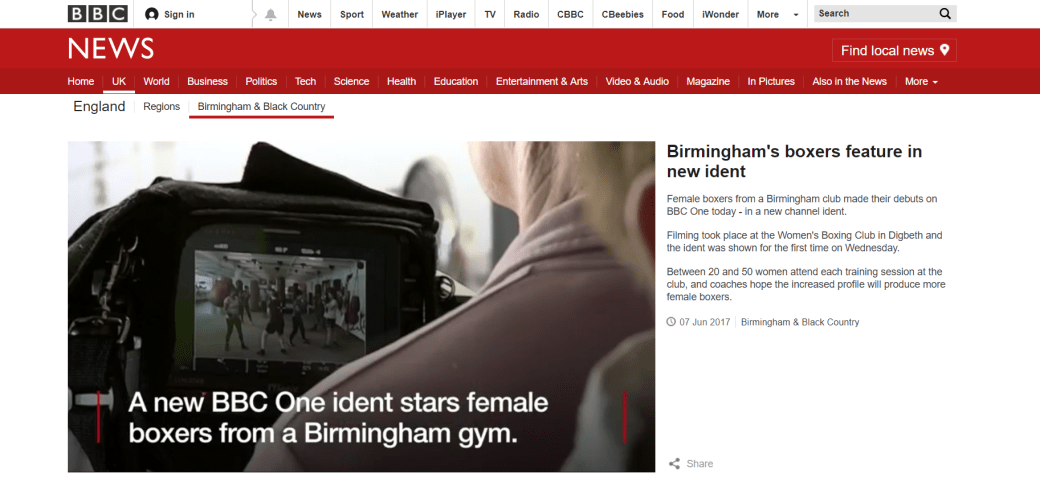This screenshot has height=502, width=1040.
Task: Click the Birmingham & Black Country tag below the article
Action: 800,322
